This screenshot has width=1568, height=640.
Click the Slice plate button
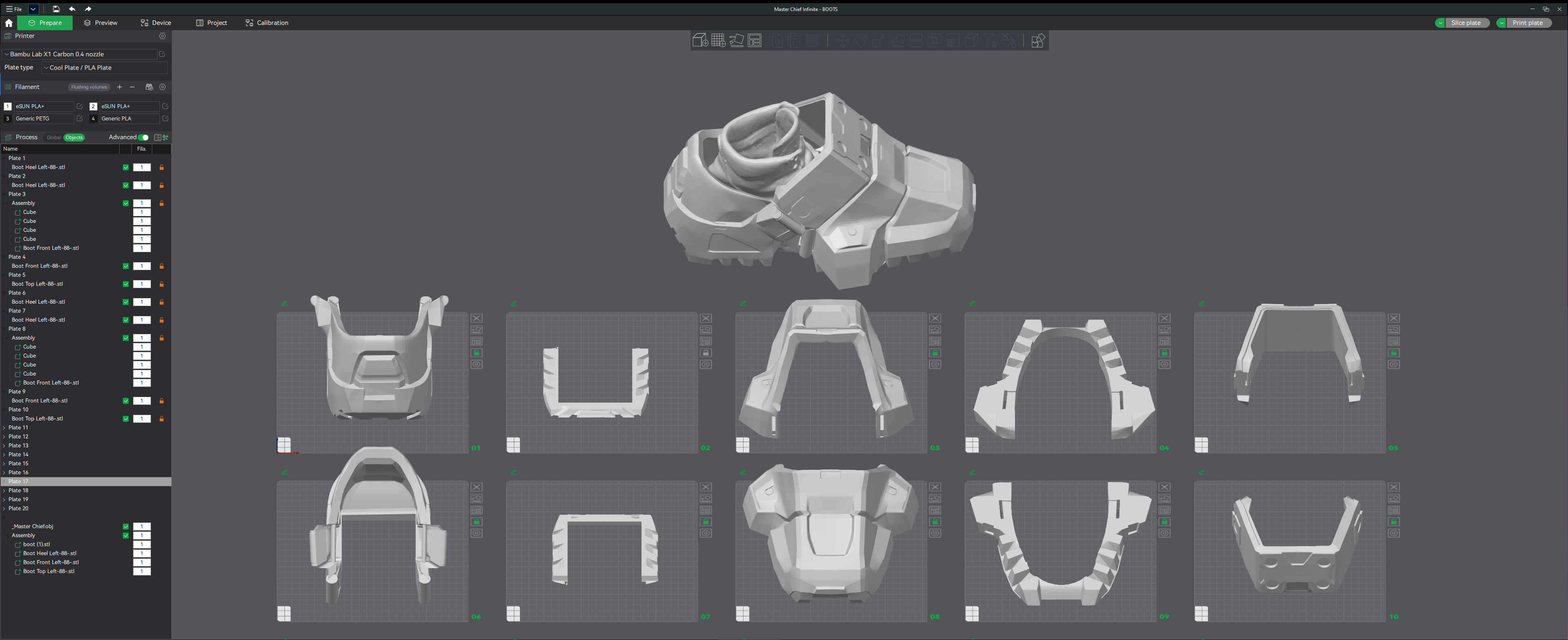pyautogui.click(x=1465, y=22)
